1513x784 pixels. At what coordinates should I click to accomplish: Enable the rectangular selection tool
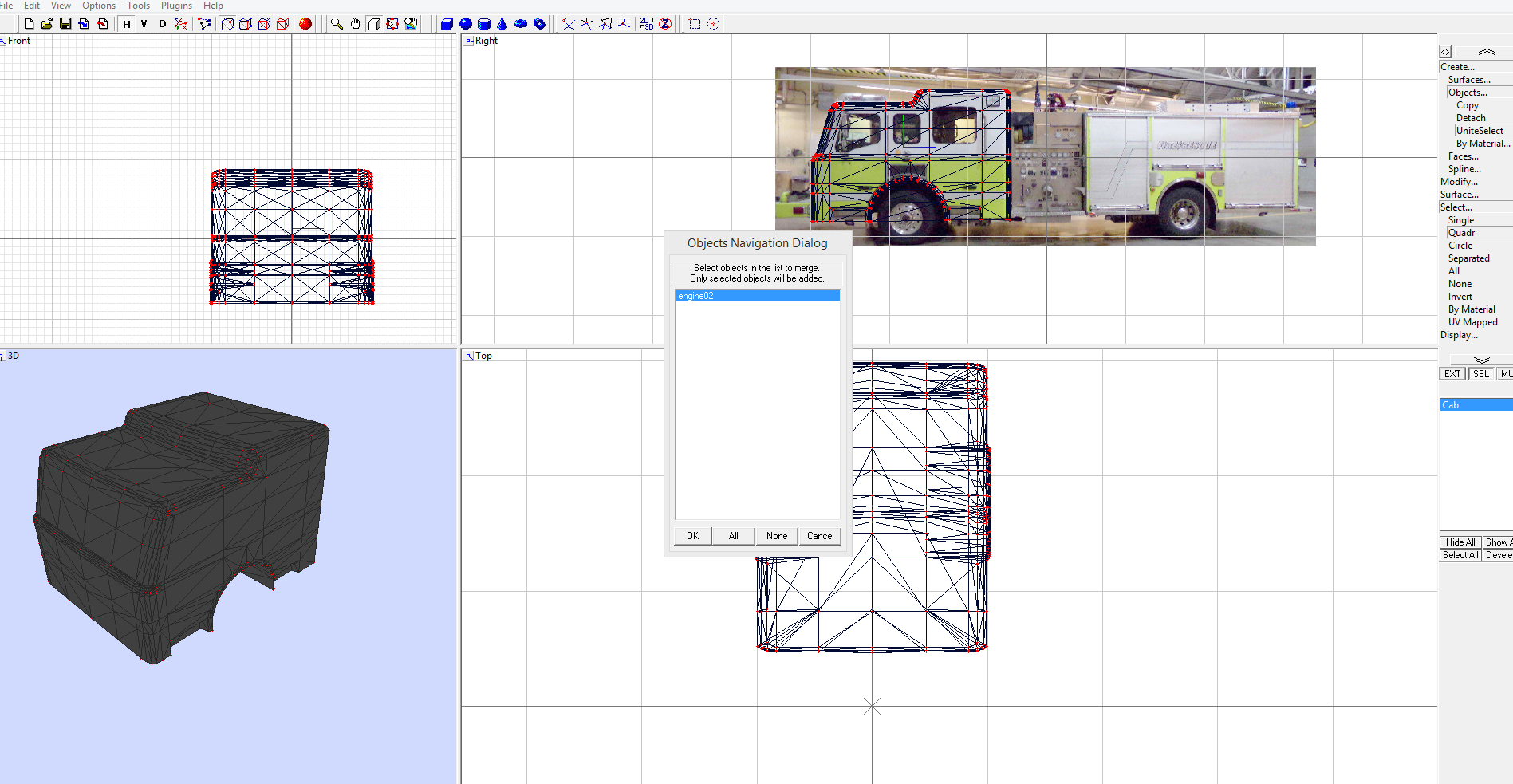click(x=696, y=23)
